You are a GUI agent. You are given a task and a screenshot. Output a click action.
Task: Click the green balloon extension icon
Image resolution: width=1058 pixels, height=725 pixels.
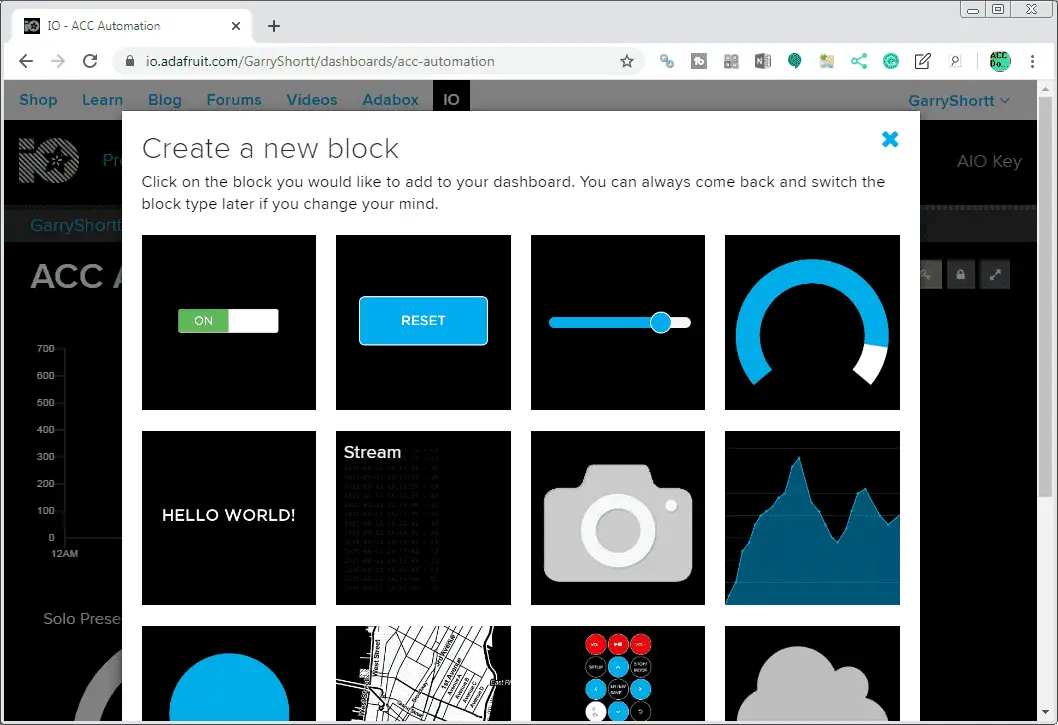(x=795, y=61)
